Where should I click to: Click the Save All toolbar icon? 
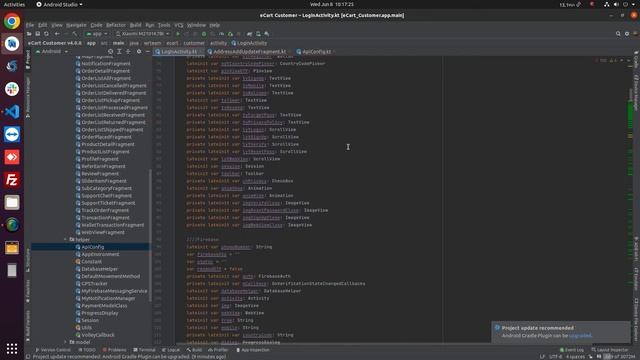pos(38,34)
